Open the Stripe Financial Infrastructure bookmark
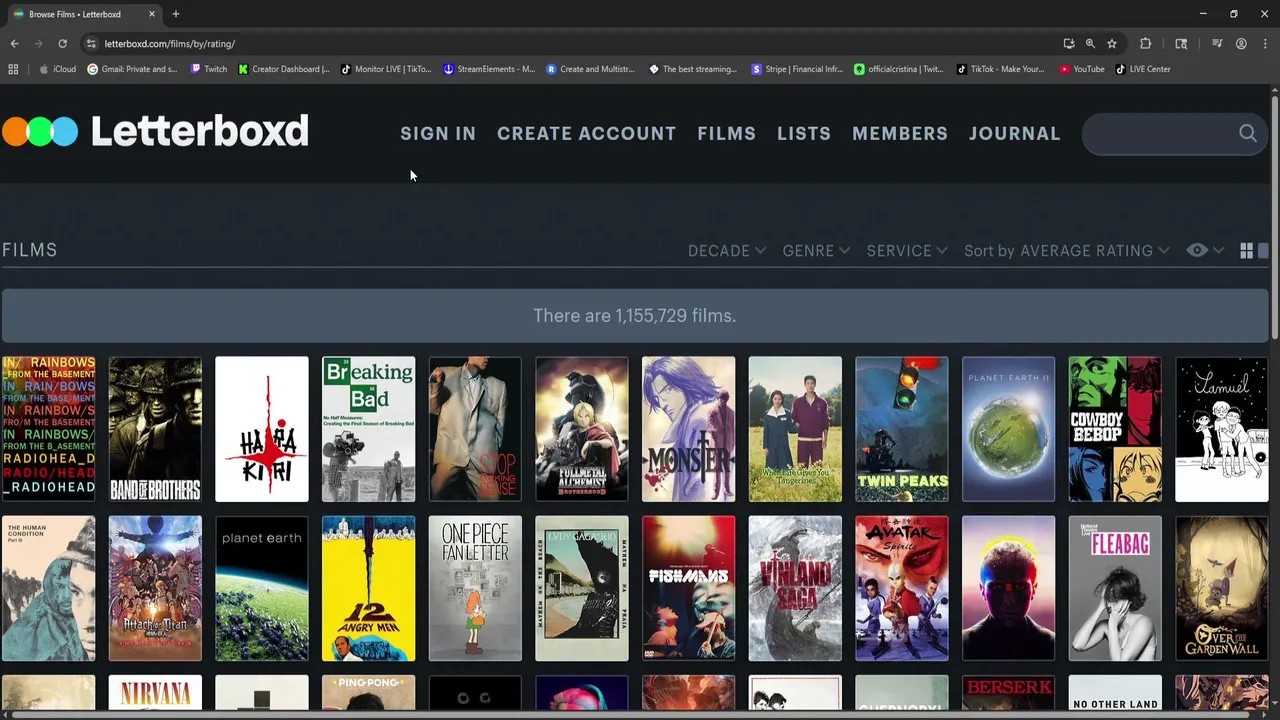 point(797,69)
